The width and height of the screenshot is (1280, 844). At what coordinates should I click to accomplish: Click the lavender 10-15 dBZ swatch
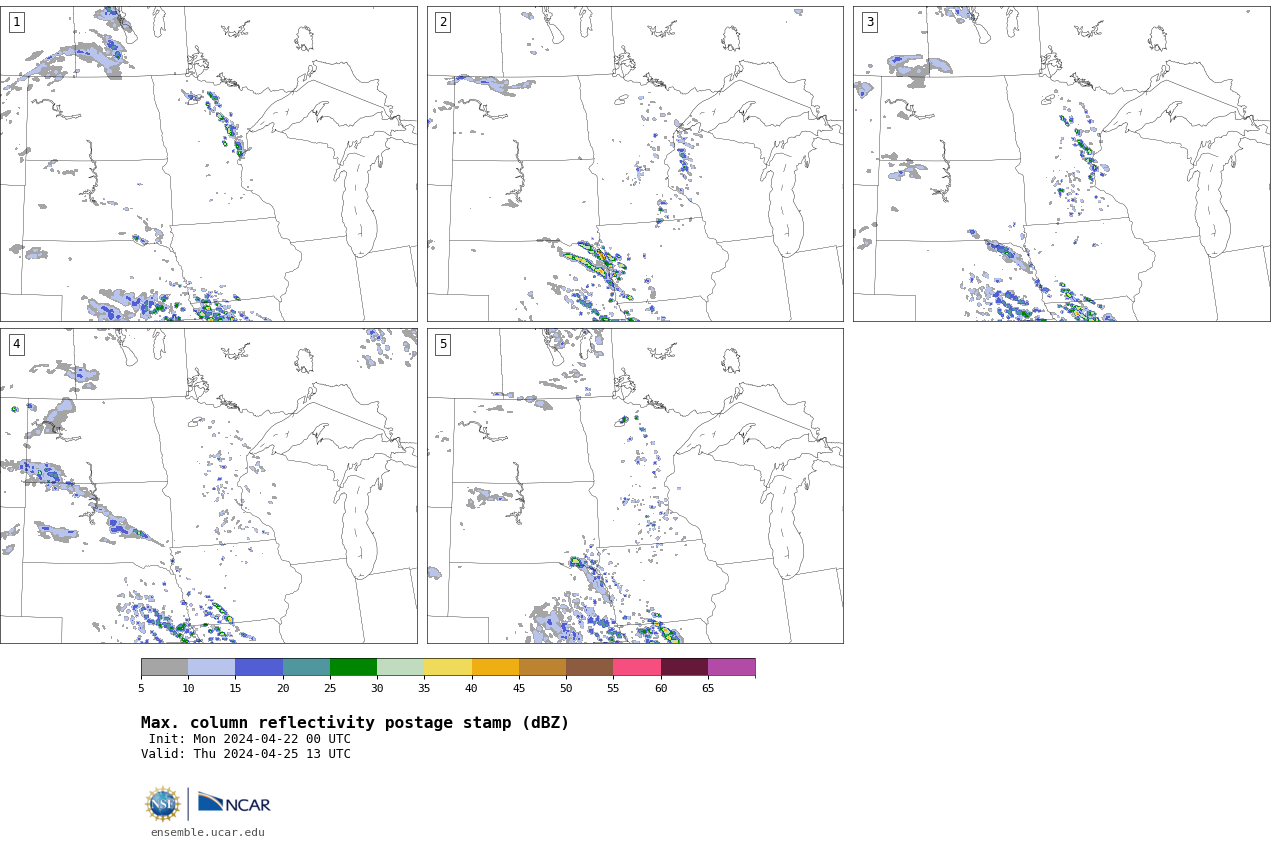point(212,667)
